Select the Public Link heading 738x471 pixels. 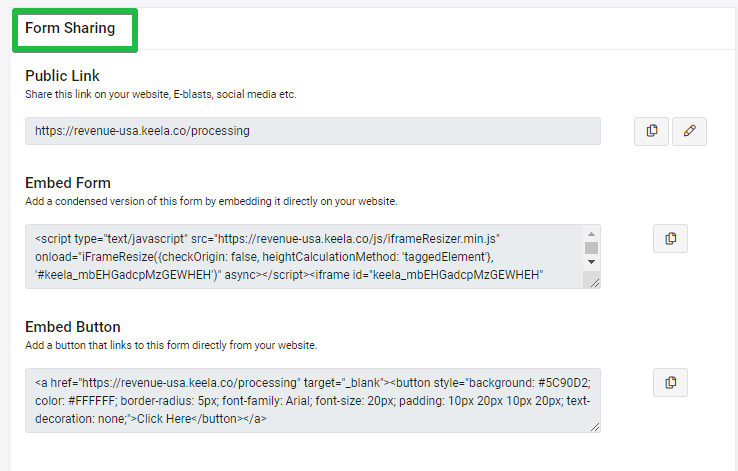62,76
